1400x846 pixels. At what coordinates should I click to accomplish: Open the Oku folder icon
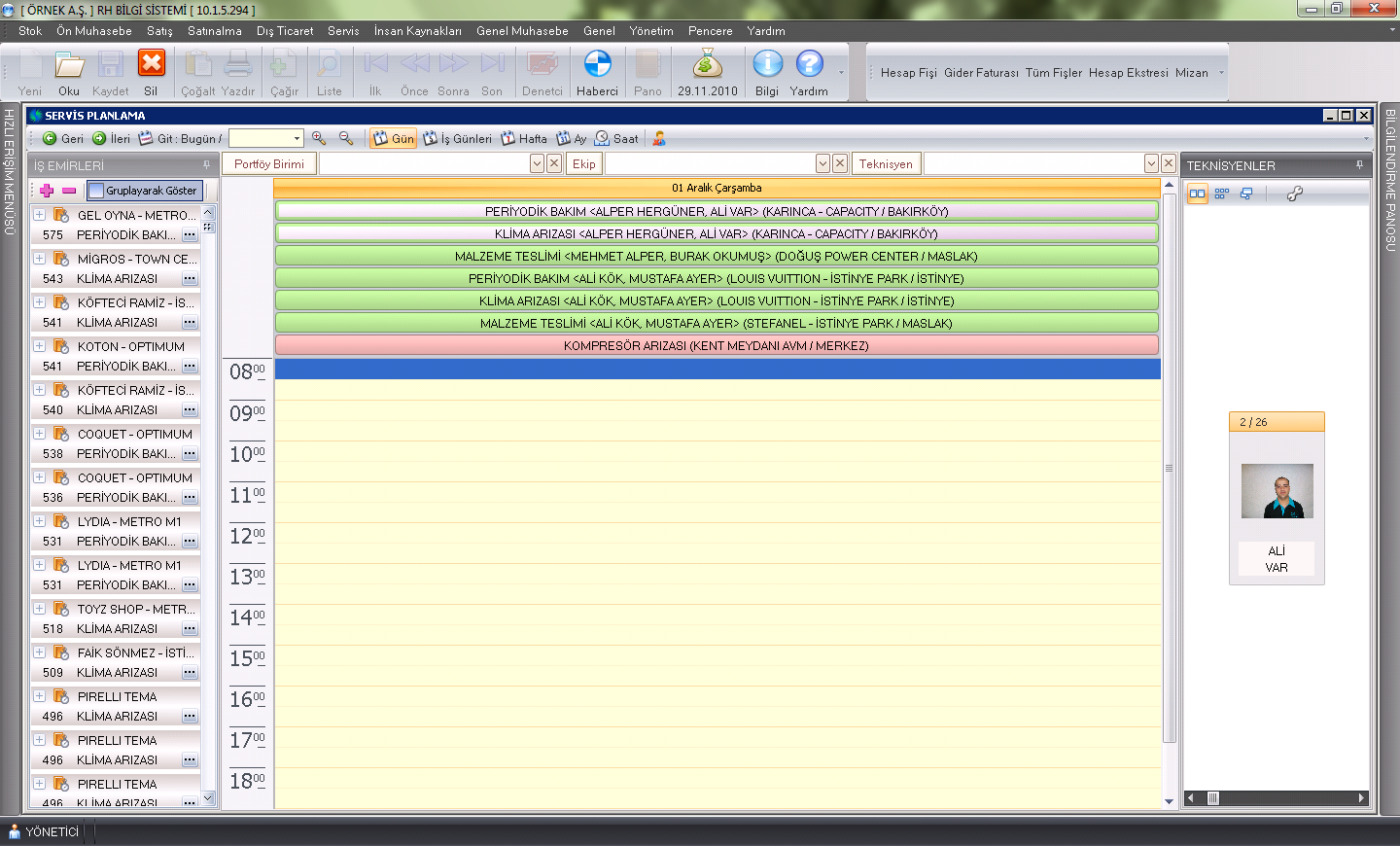(69, 64)
